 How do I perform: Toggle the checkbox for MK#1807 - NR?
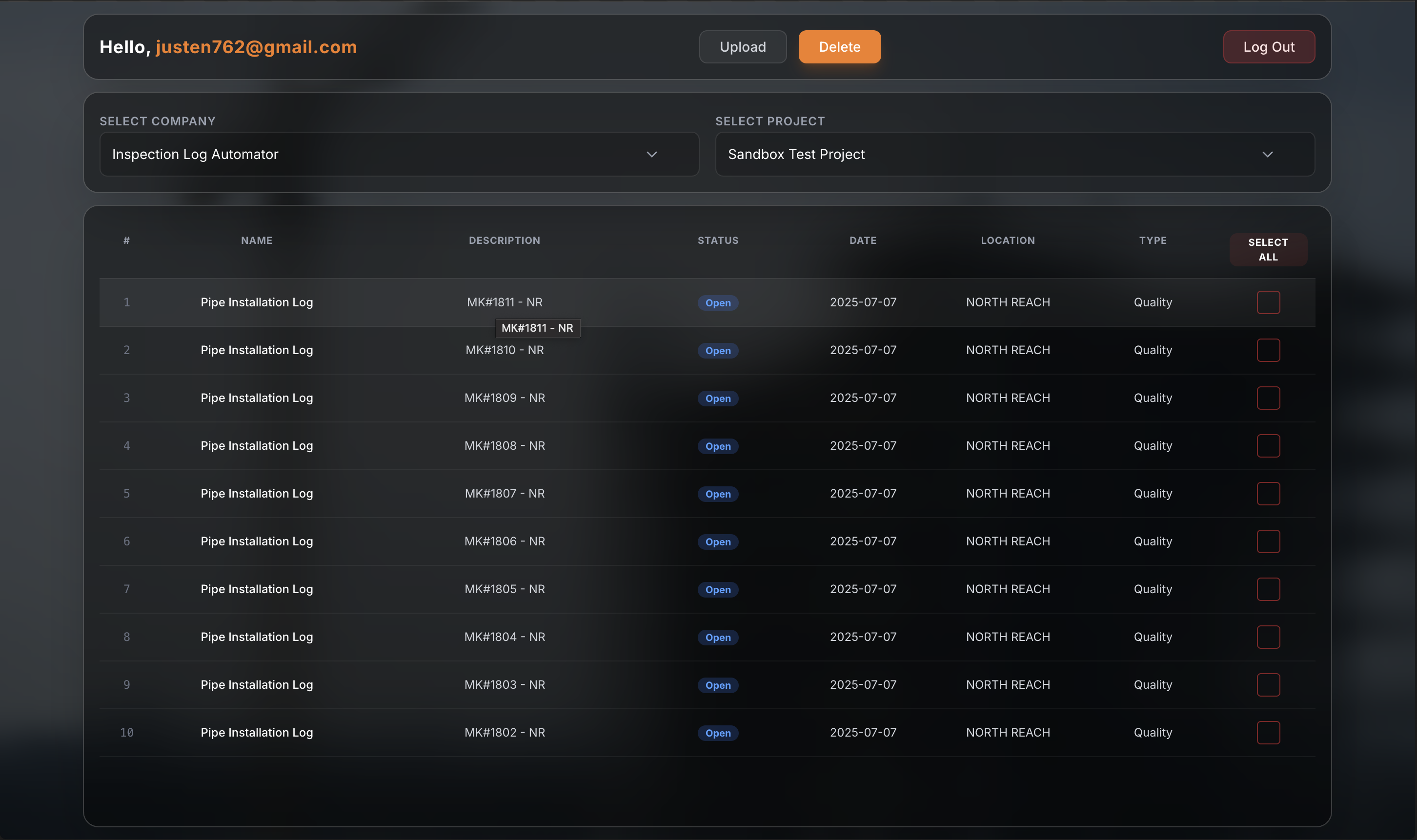tap(1268, 494)
